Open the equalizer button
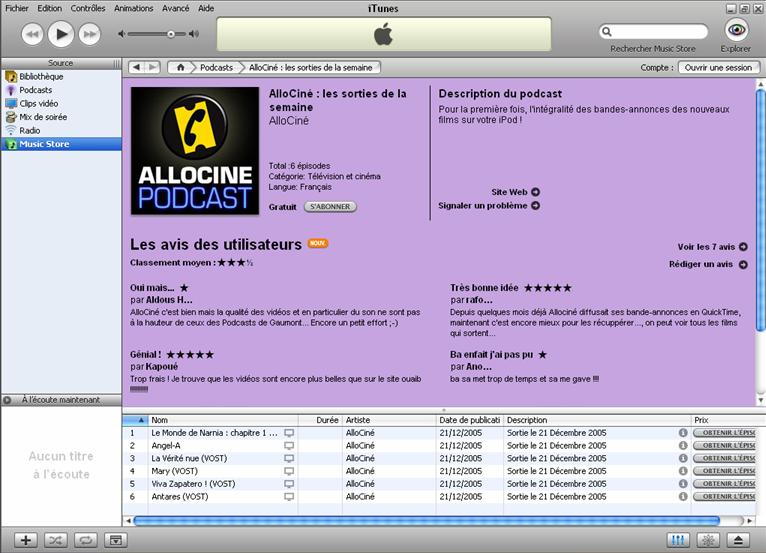The height and width of the screenshot is (553, 766). click(678, 540)
